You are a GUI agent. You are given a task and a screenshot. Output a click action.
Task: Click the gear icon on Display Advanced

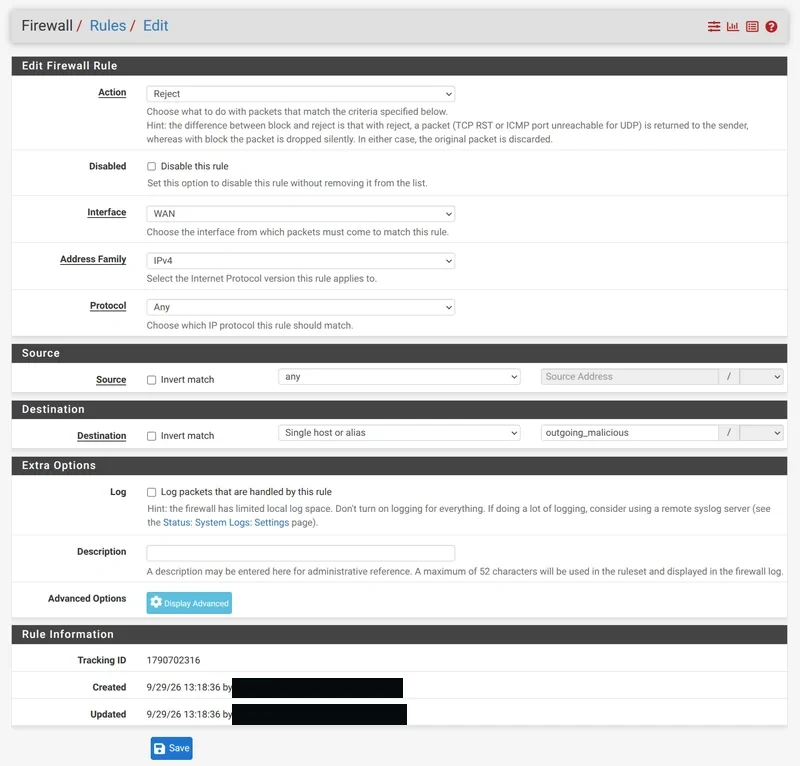pyautogui.click(x=156, y=602)
